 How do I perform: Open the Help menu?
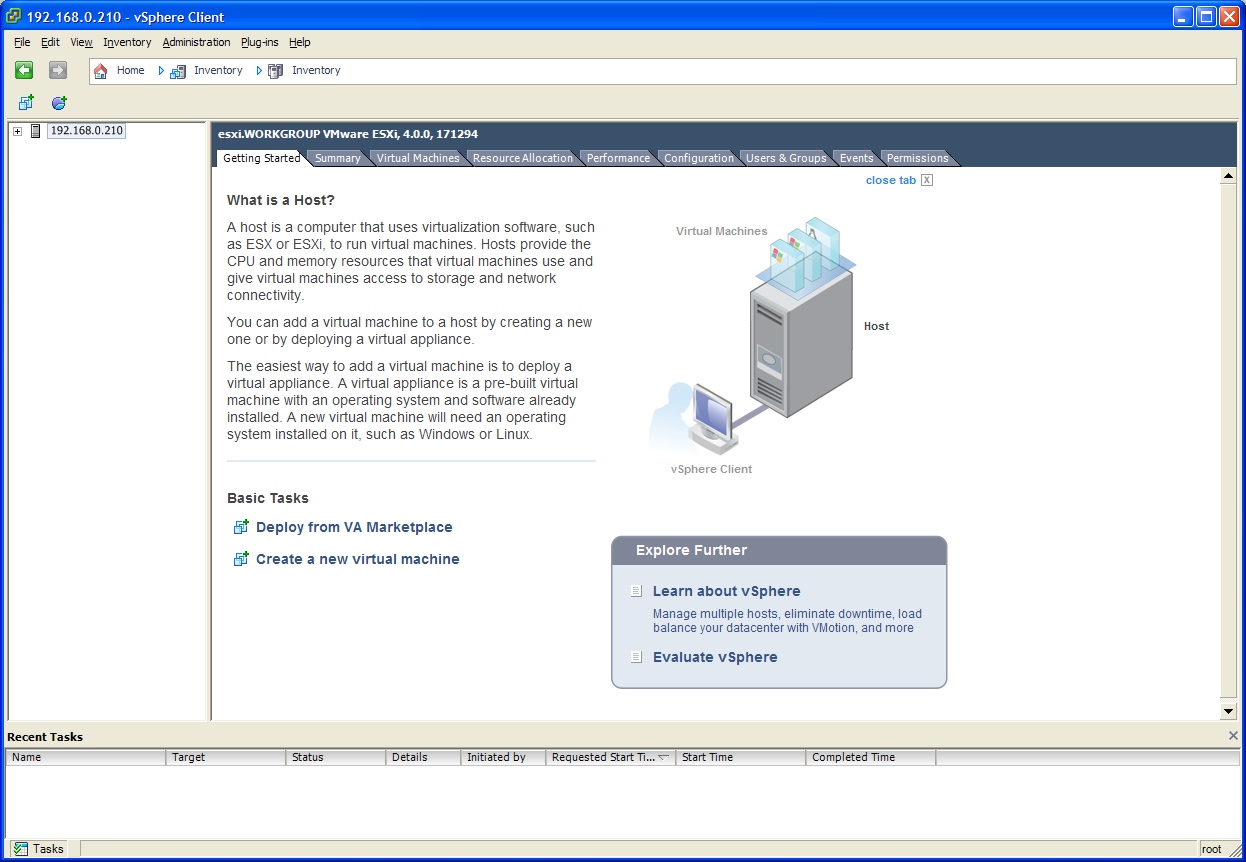pos(300,42)
